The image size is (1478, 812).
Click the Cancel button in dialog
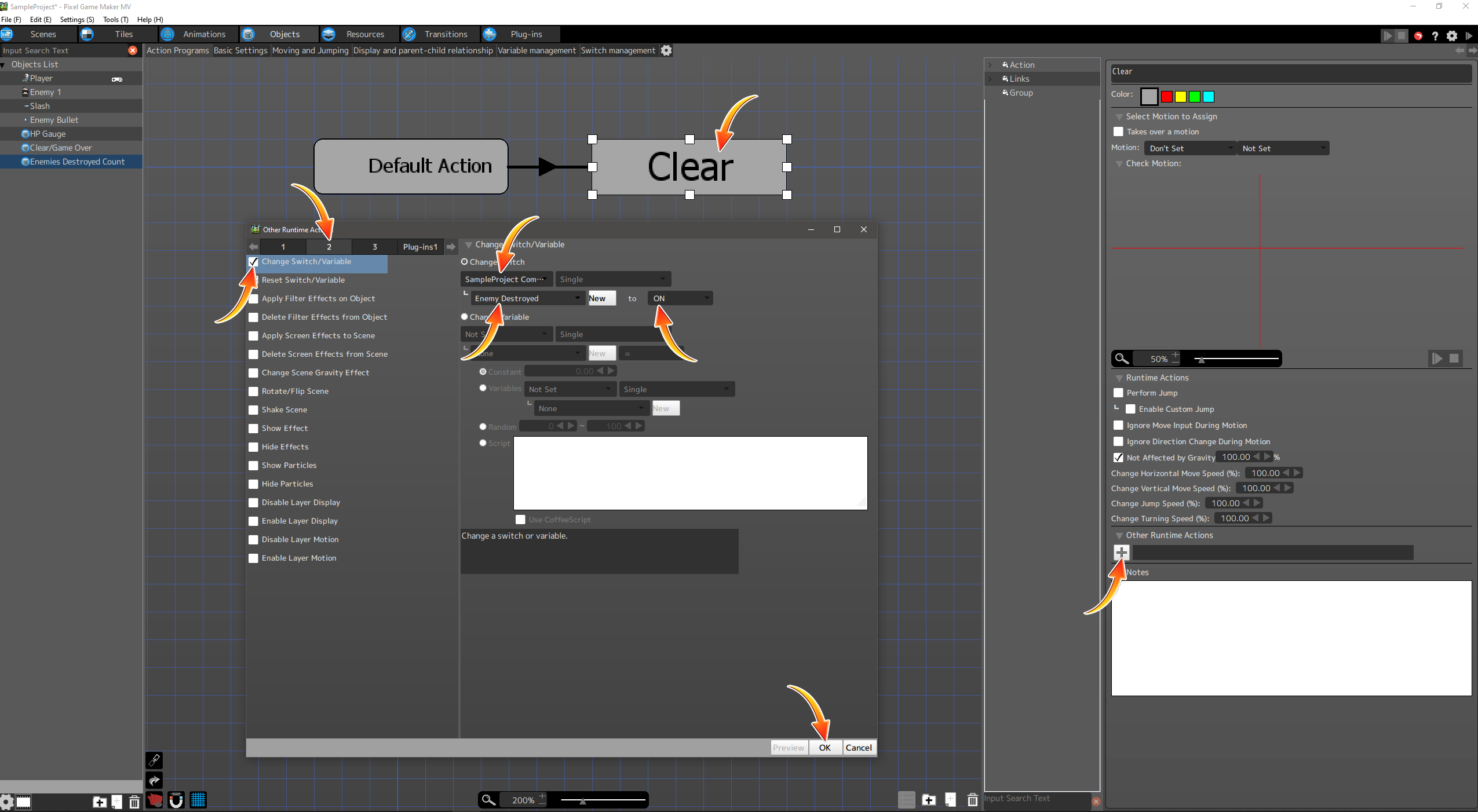(x=858, y=747)
